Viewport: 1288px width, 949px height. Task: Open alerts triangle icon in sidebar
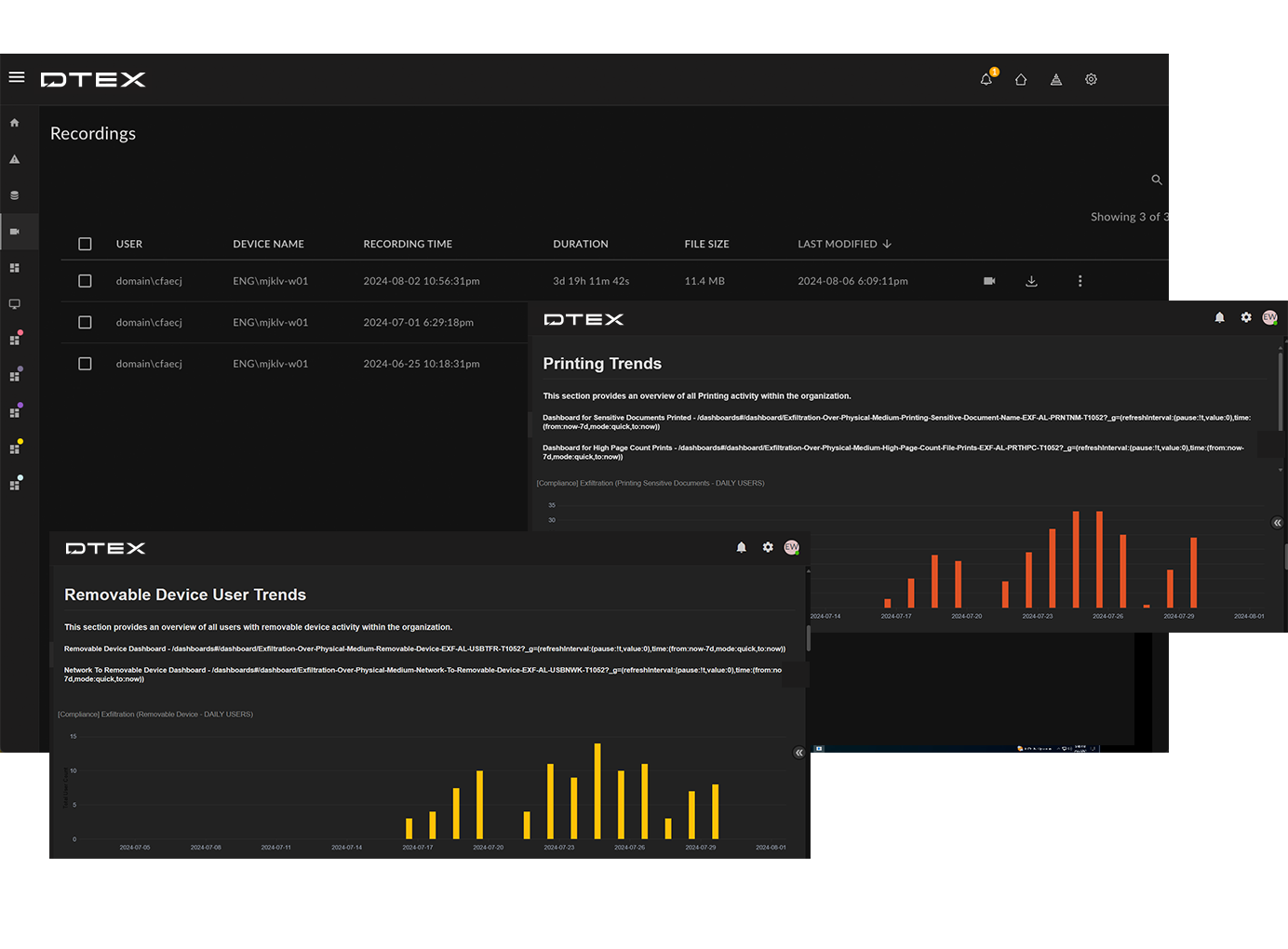(14, 159)
